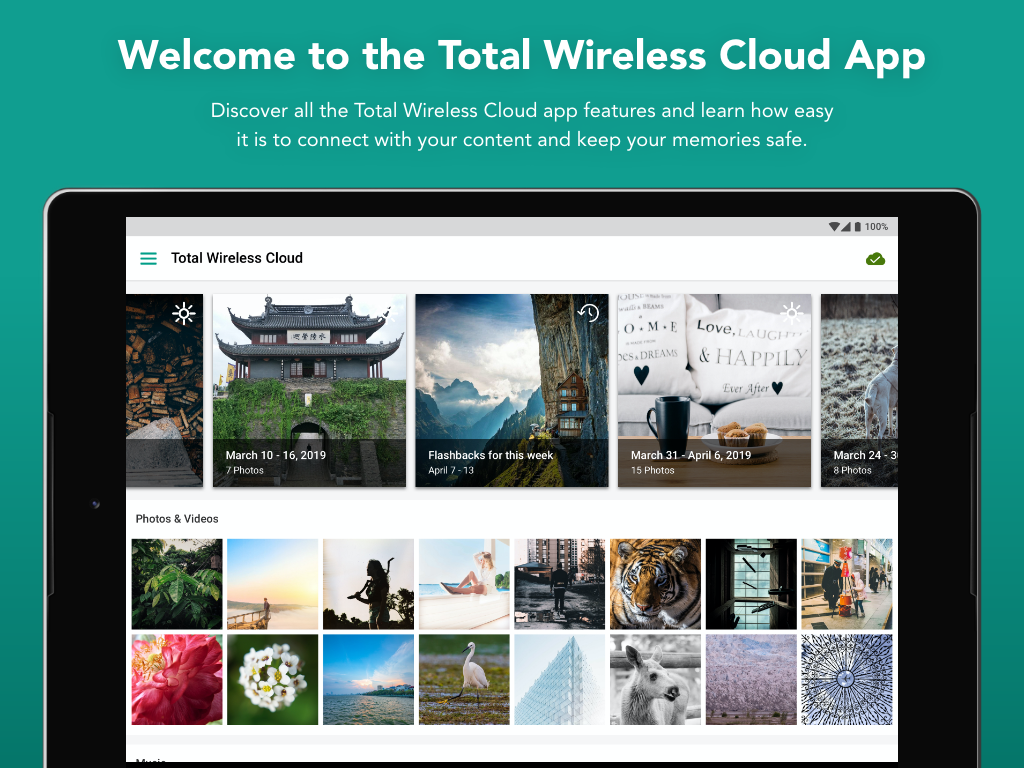Open the black and white kangaroo photo
This screenshot has height=768, width=1024.
point(655,679)
